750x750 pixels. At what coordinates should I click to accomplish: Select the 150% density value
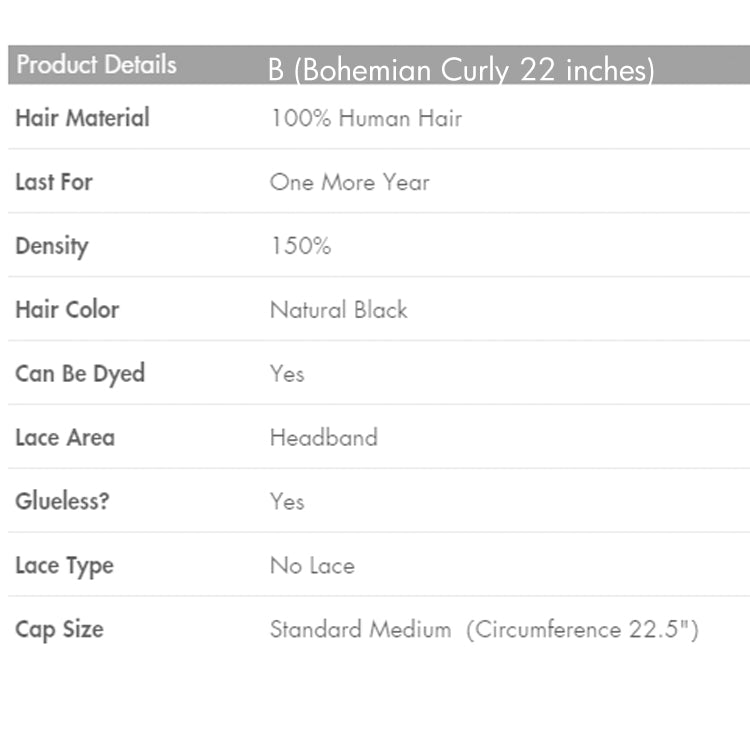tap(300, 246)
